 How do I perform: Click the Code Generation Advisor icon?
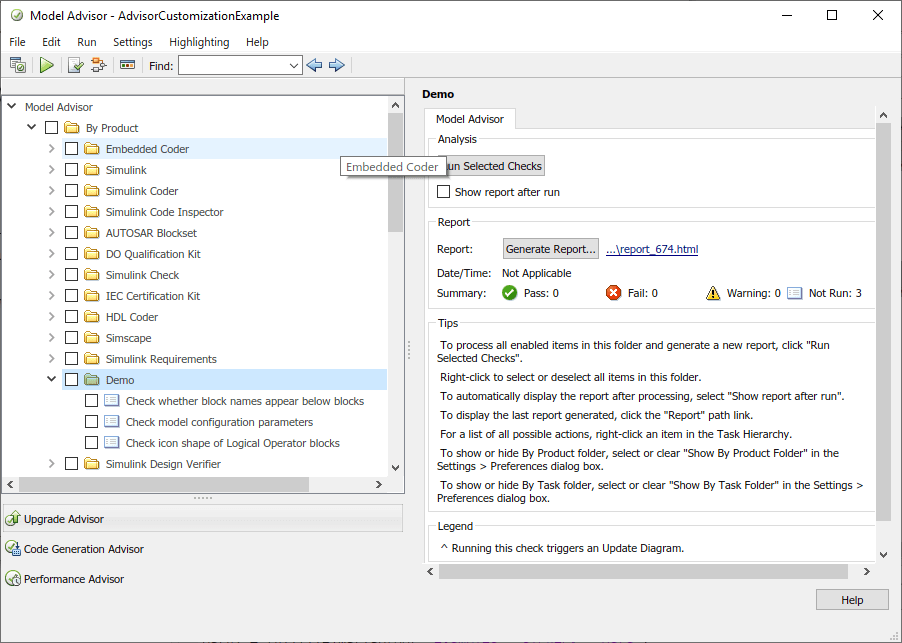[13, 549]
